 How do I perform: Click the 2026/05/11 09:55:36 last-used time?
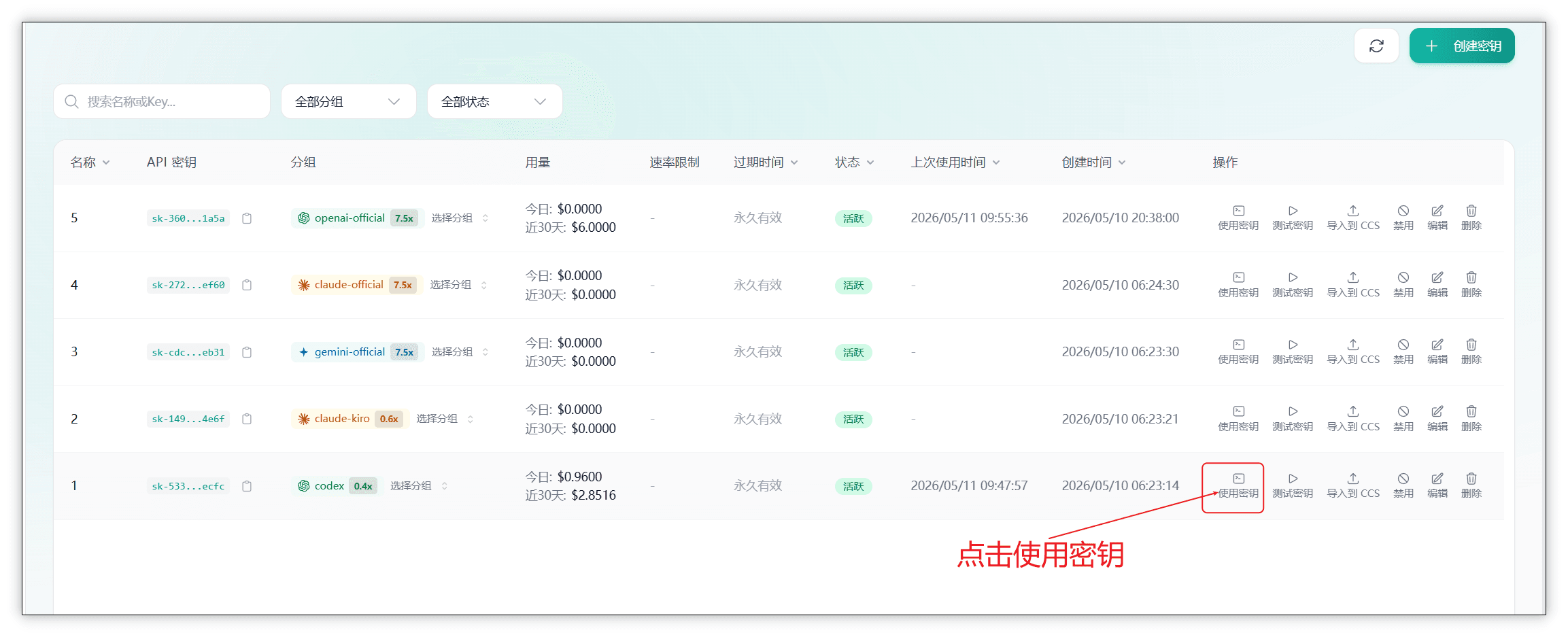click(x=969, y=218)
